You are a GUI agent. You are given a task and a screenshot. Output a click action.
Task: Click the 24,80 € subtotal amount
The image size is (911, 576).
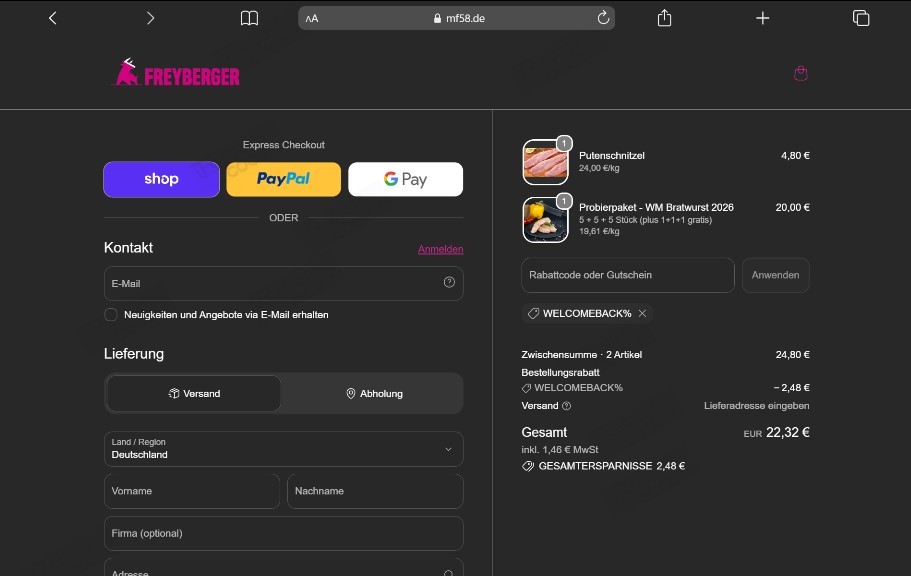792,355
